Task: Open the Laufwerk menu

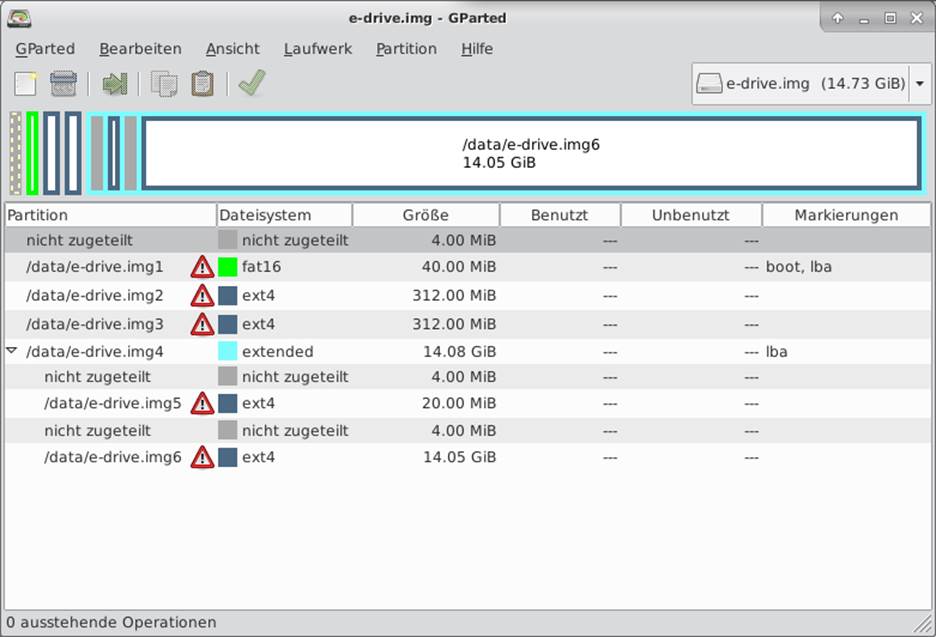Action: coord(317,49)
